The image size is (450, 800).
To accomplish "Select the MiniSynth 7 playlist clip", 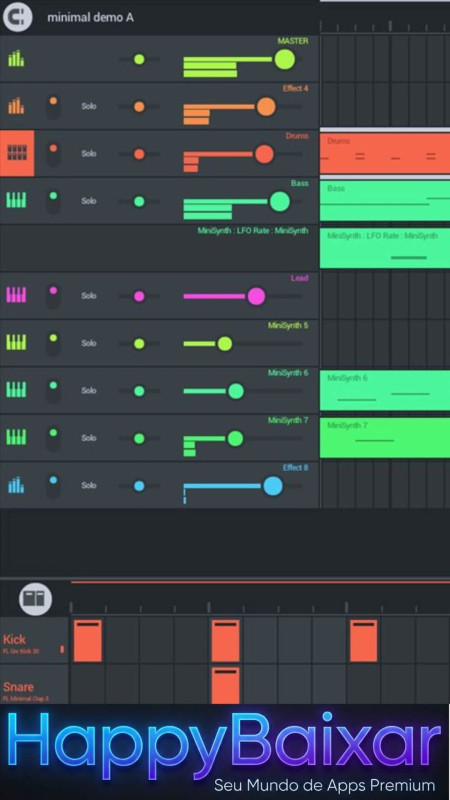I will pos(385,438).
